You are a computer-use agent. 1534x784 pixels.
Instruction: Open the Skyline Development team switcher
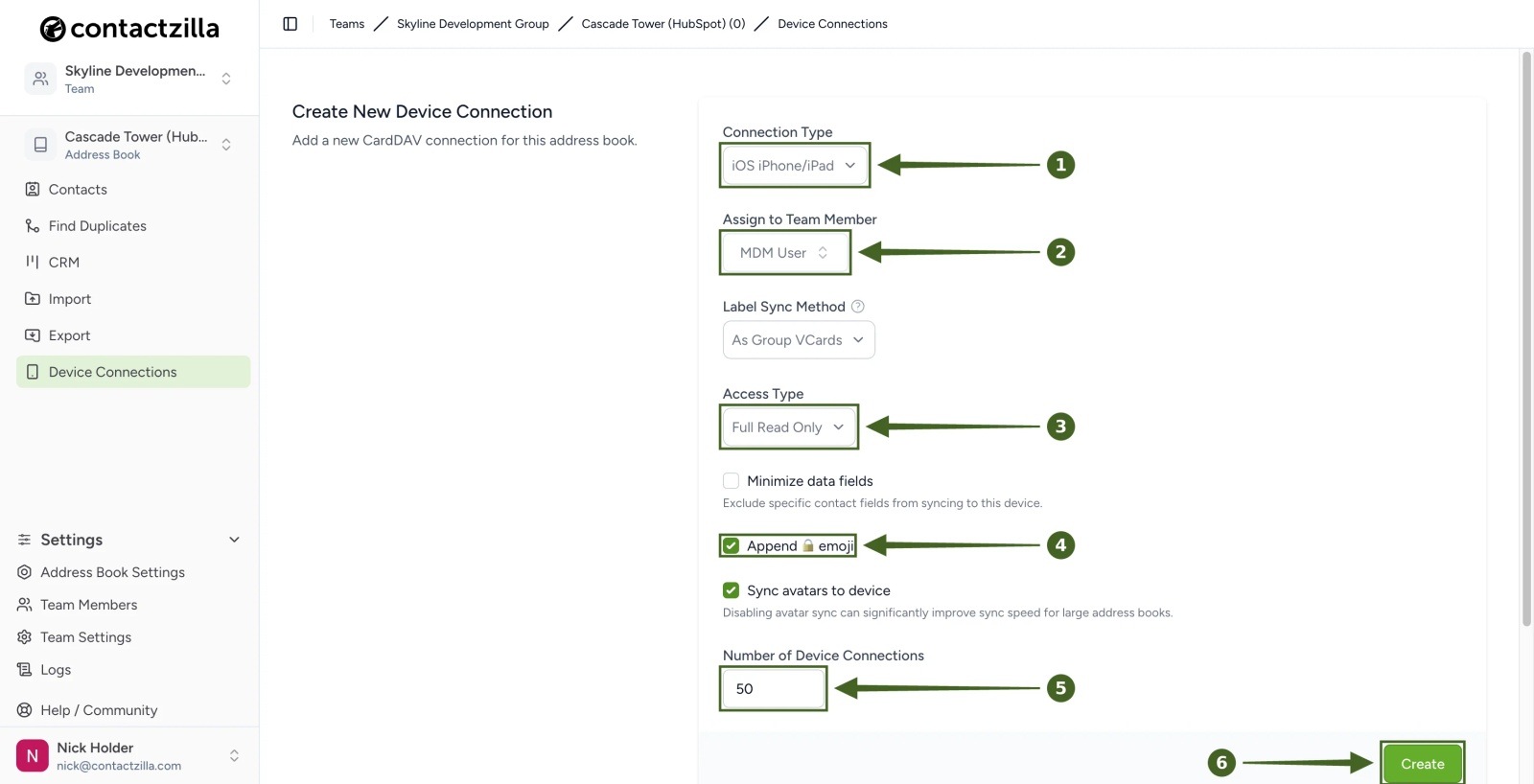129,79
